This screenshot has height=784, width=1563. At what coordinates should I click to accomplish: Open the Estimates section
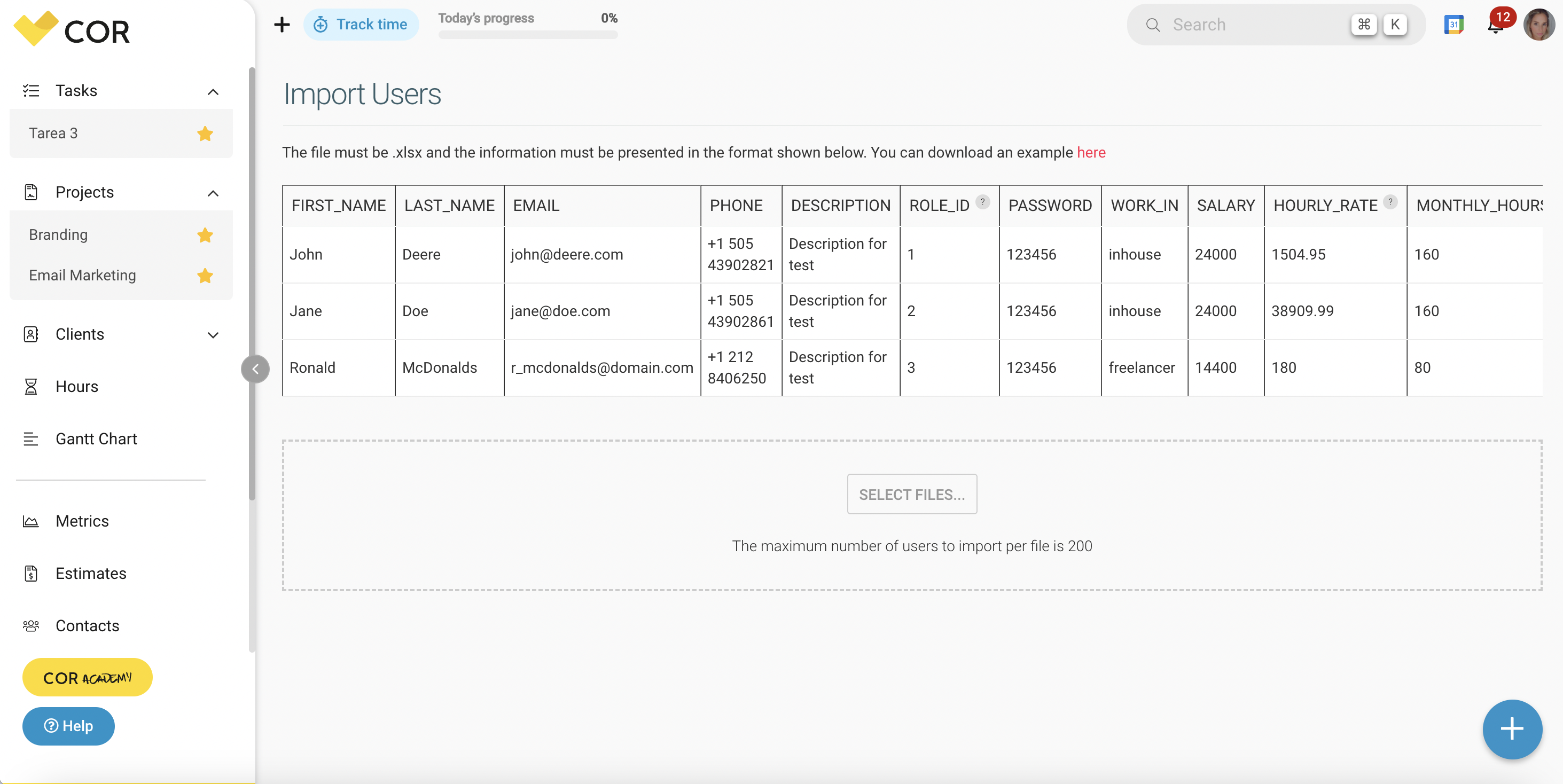[90, 574]
